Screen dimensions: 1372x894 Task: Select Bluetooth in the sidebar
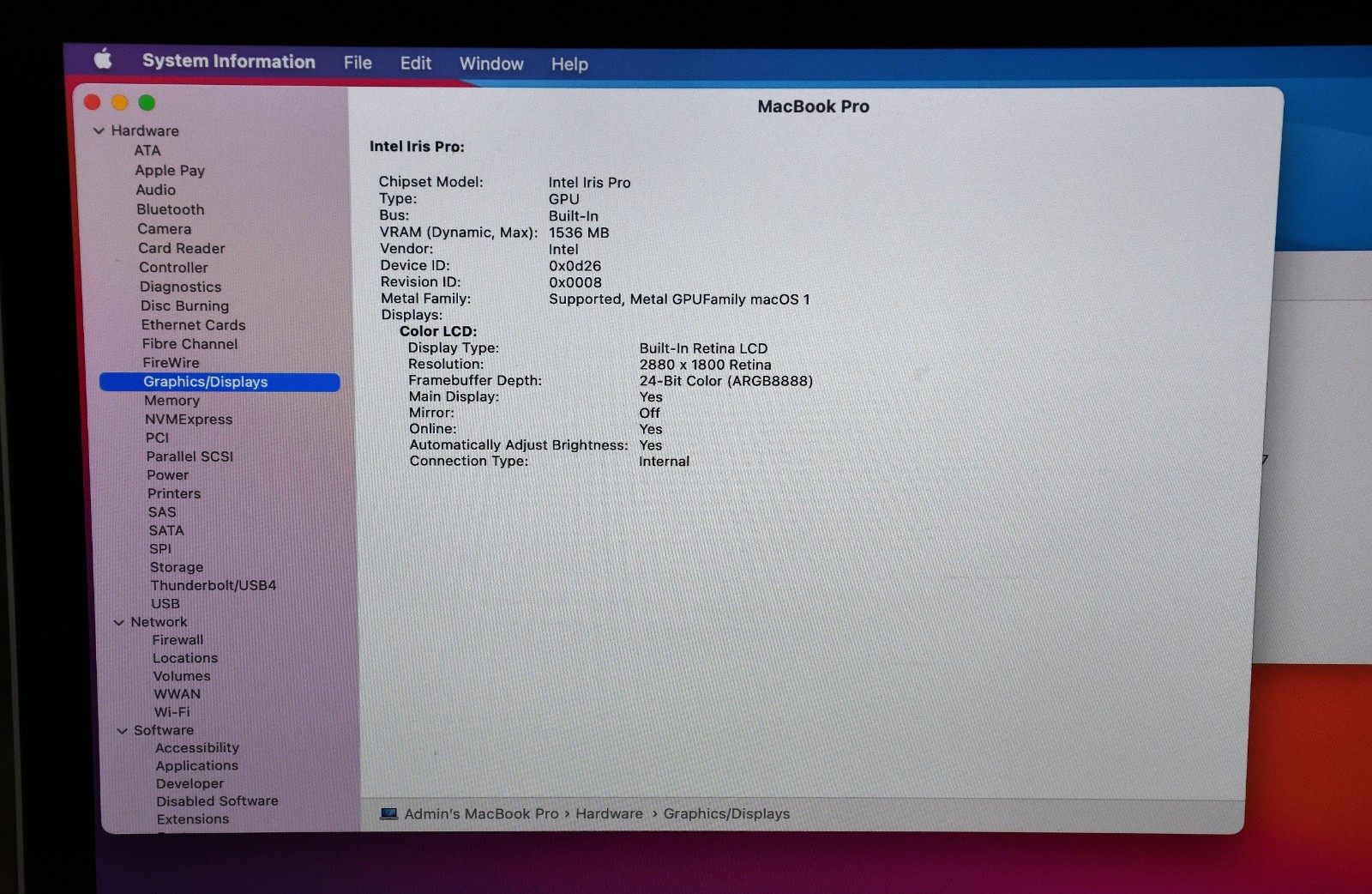pyautogui.click(x=171, y=209)
